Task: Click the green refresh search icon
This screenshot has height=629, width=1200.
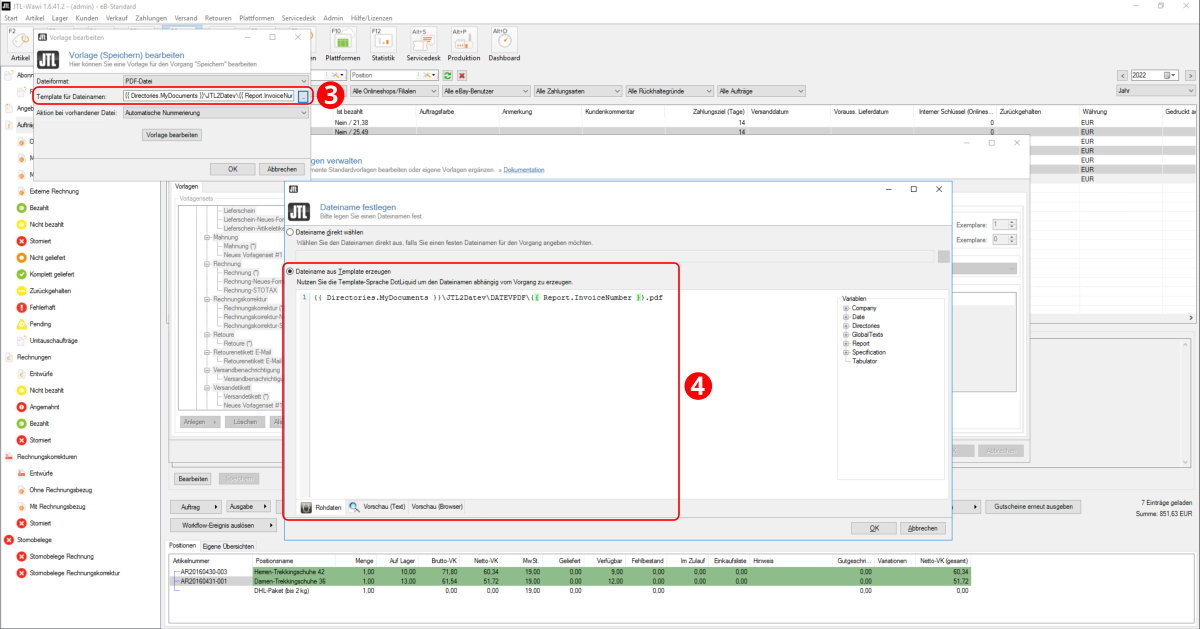Action: (448, 75)
